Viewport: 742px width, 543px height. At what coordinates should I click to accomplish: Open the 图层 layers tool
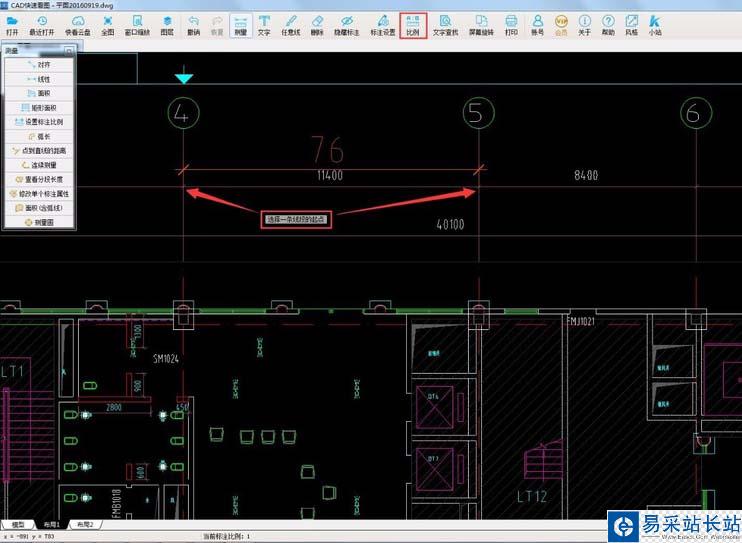click(167, 24)
